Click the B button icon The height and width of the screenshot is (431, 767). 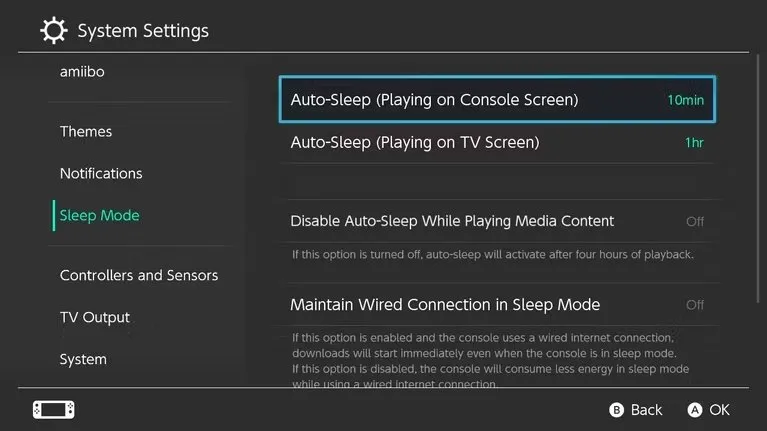pos(617,410)
